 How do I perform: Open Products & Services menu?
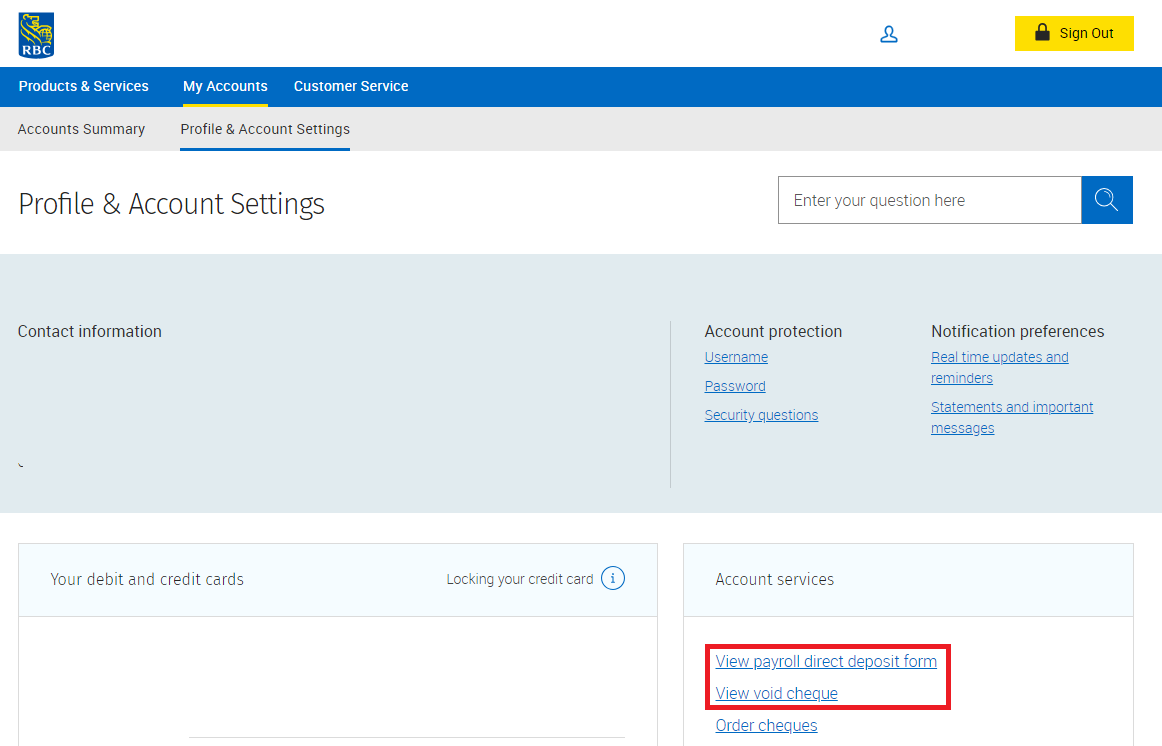click(x=84, y=86)
